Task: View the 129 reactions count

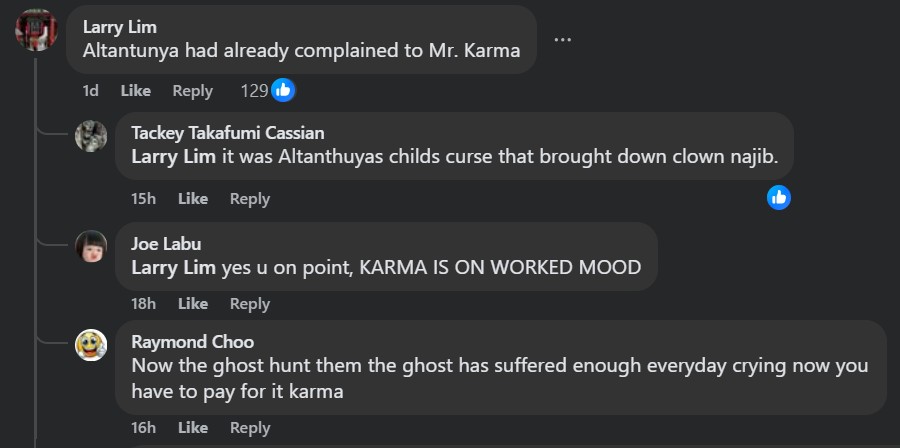Action: tap(254, 91)
